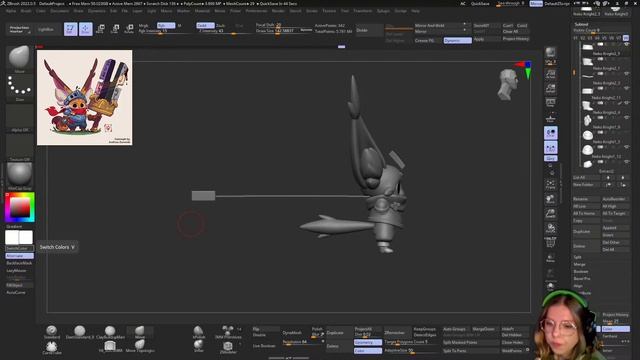Open the Alpha menu
Screen dimensions: 640x360
click(11, 11)
